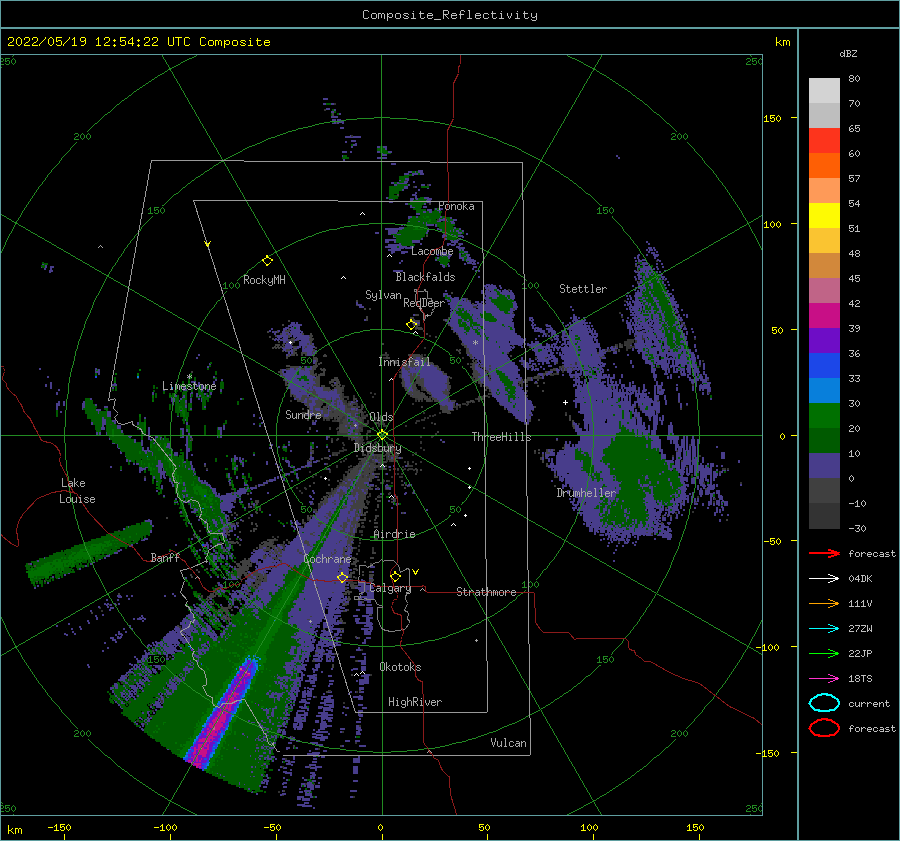Pick the yellow swatch between 54 and 51 dBZ
The width and height of the screenshot is (900, 841).
coord(824,216)
